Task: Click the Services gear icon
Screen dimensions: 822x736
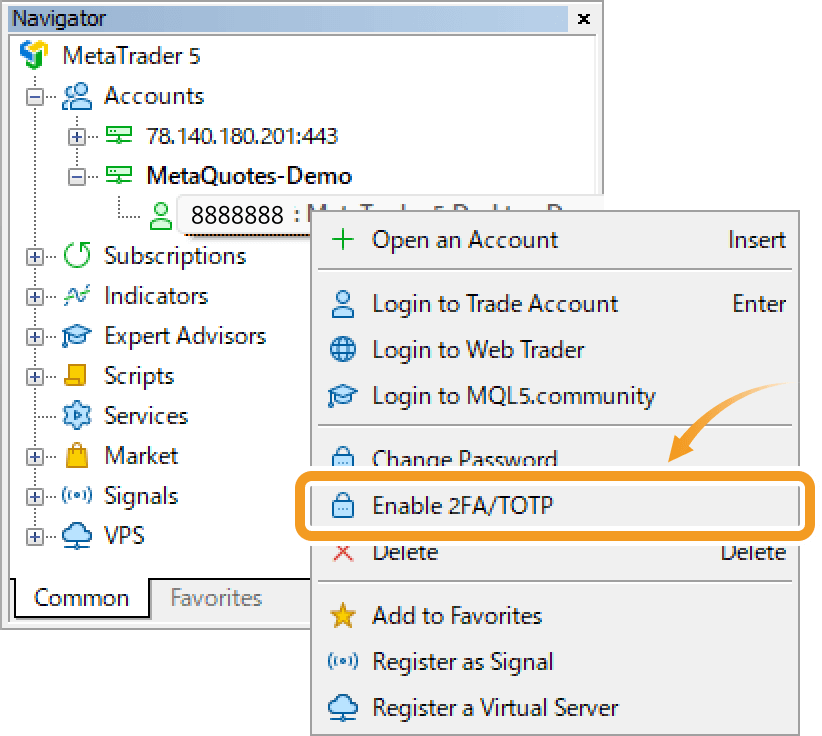Action: pyautogui.click(x=77, y=416)
